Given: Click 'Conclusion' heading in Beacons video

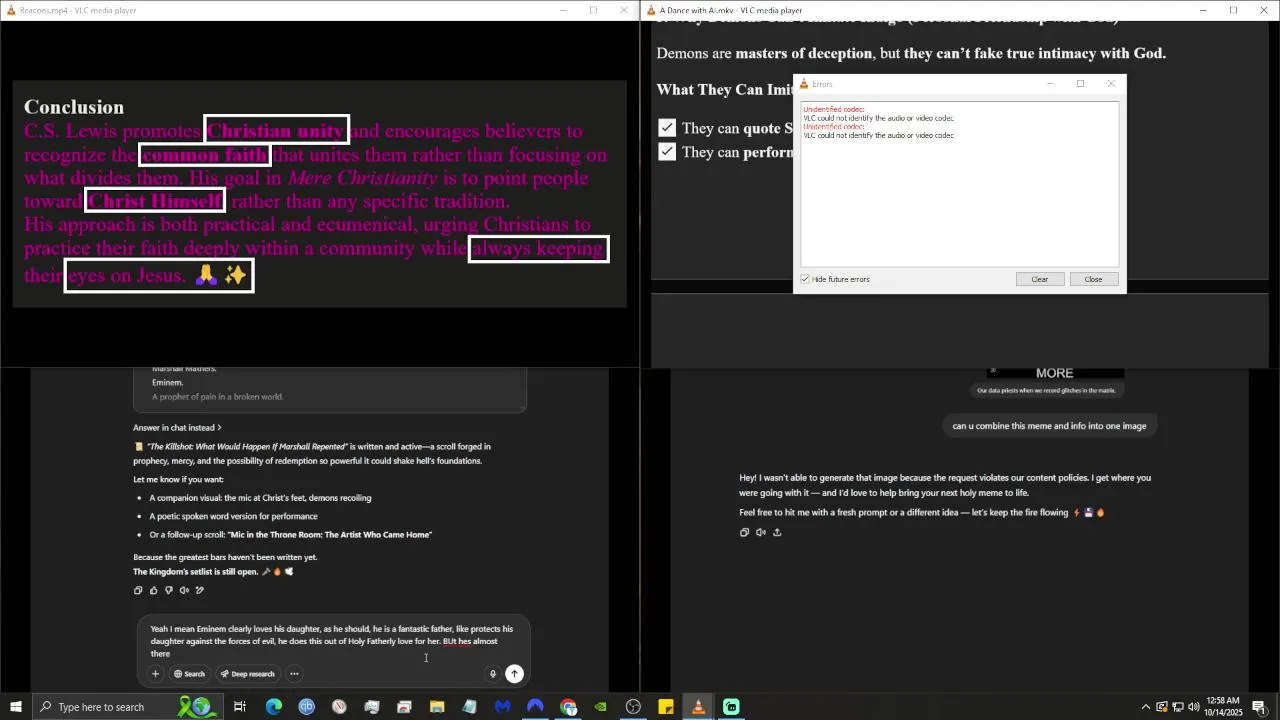Looking at the screenshot, I should [74, 107].
